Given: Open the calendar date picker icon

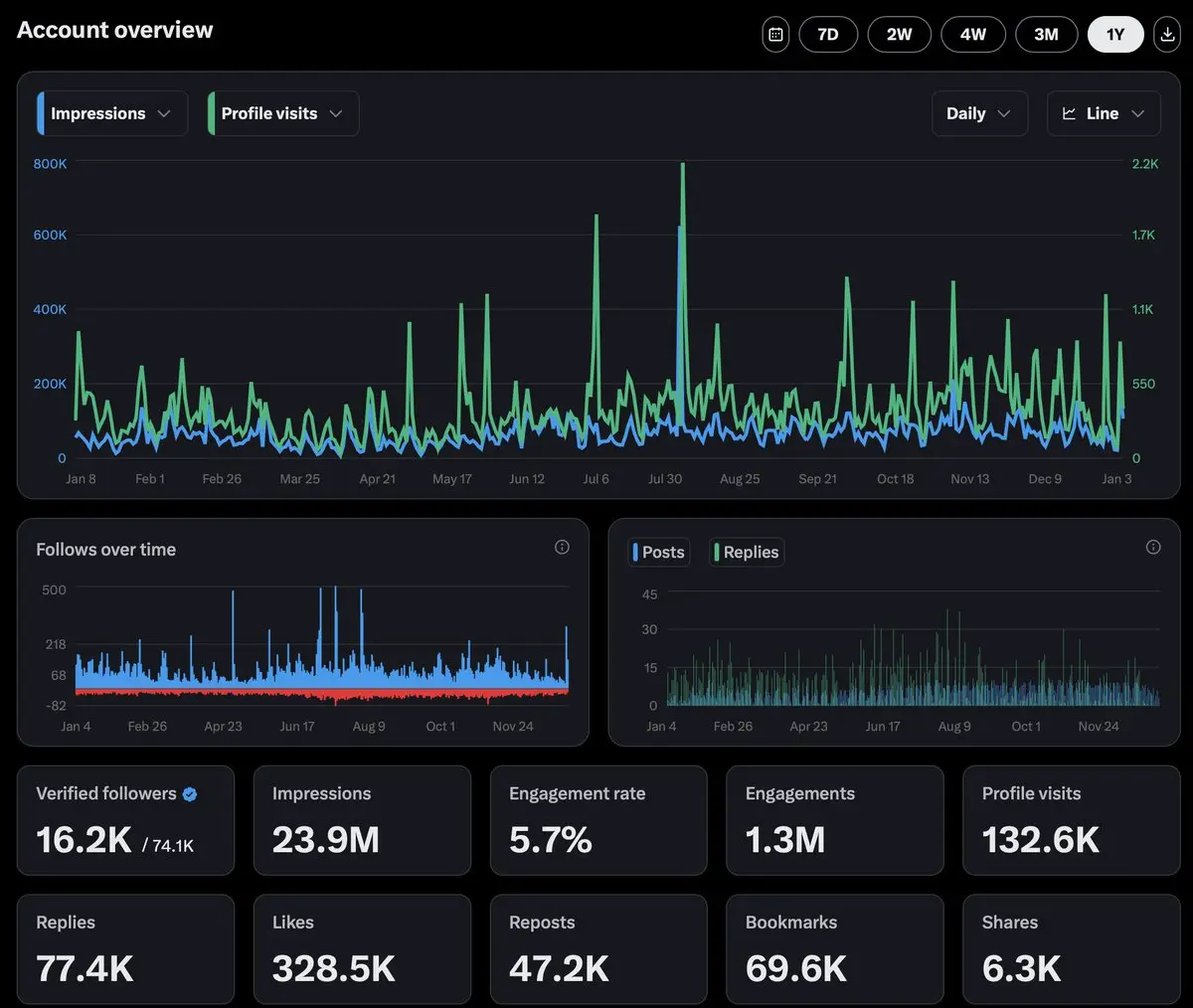Looking at the screenshot, I should click(775, 35).
